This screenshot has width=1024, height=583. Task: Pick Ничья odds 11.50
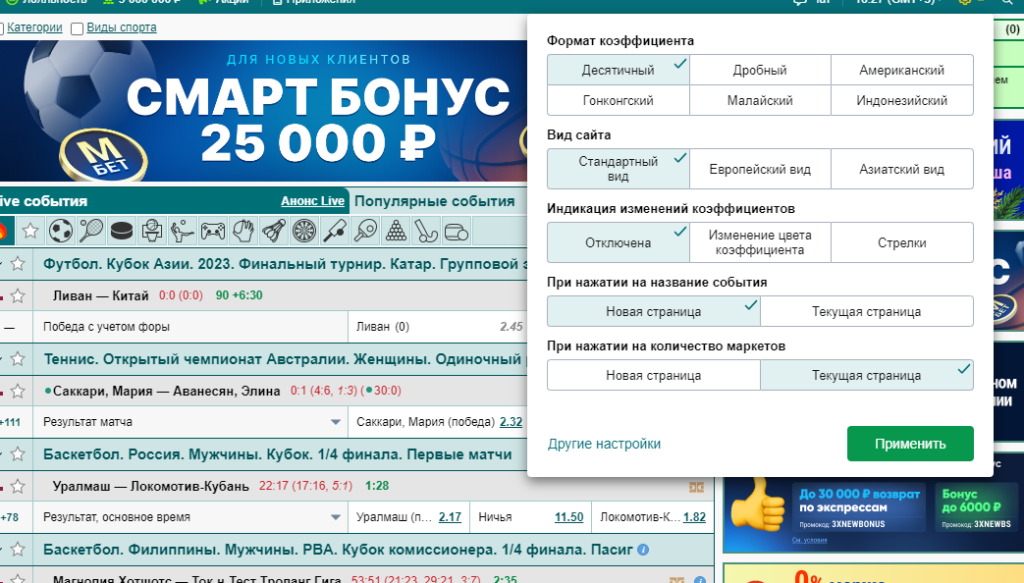point(569,517)
